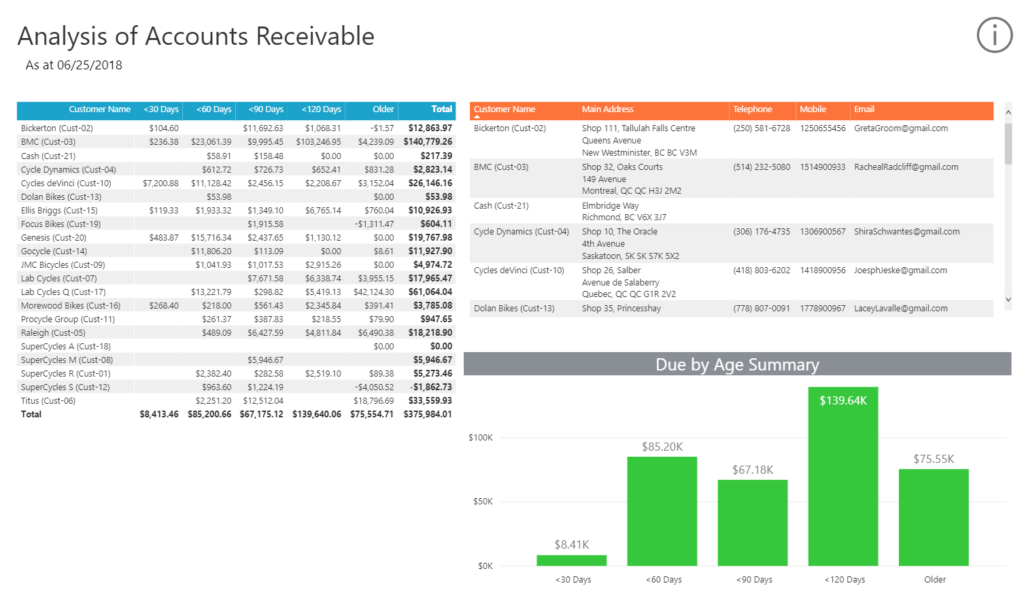Sort by the Customer Name column header
The height and width of the screenshot is (590, 1024).
[x=99, y=109]
